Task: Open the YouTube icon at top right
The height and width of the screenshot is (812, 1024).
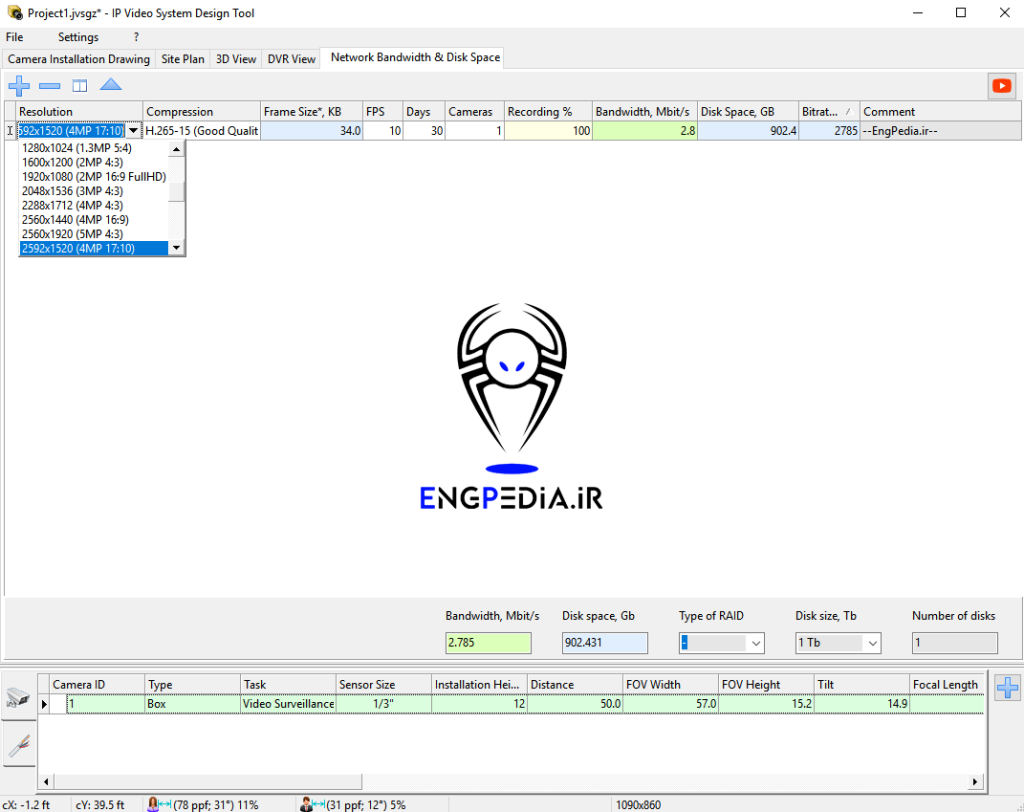Action: 1001,86
